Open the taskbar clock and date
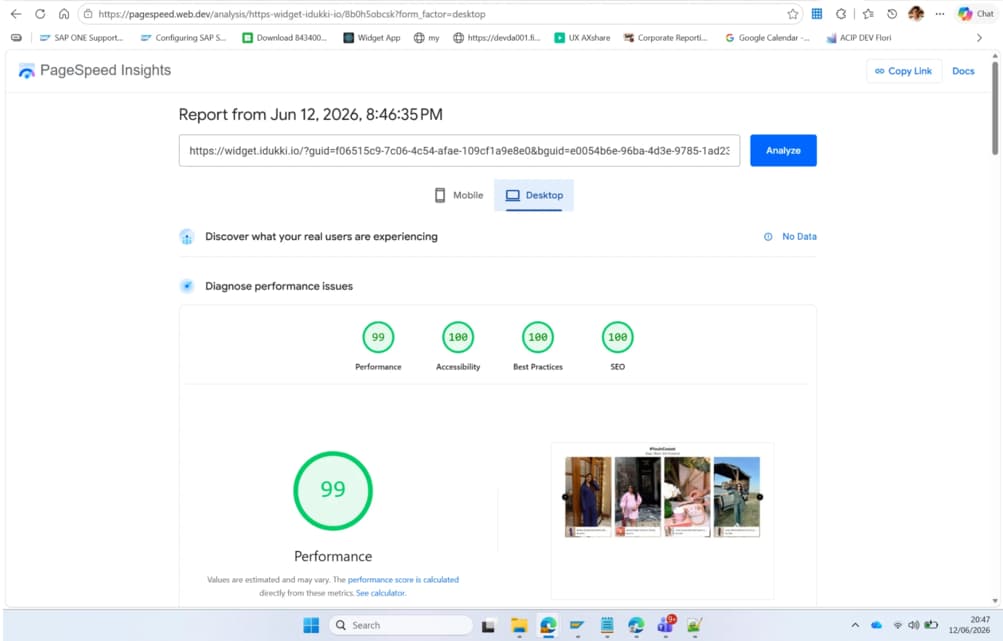1003x641 pixels. point(969,625)
